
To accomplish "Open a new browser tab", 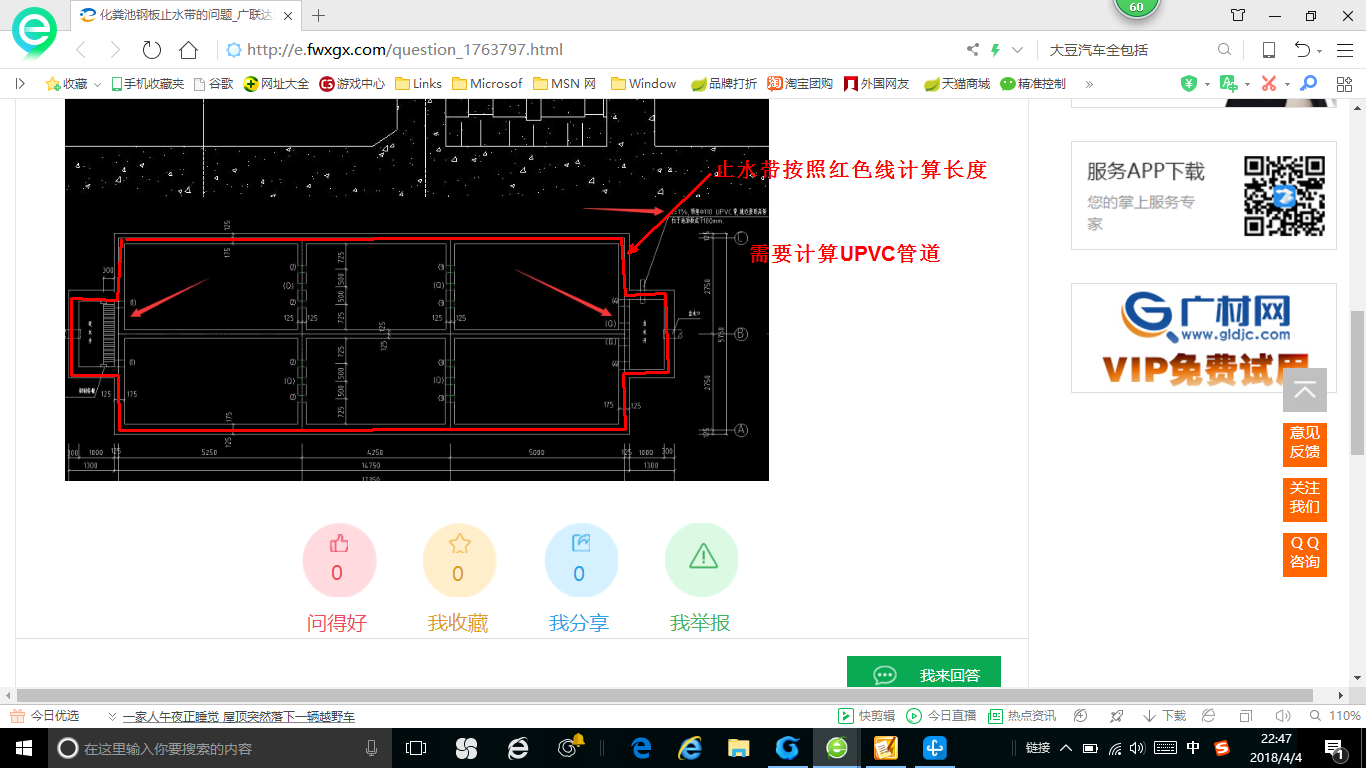I will [x=319, y=15].
